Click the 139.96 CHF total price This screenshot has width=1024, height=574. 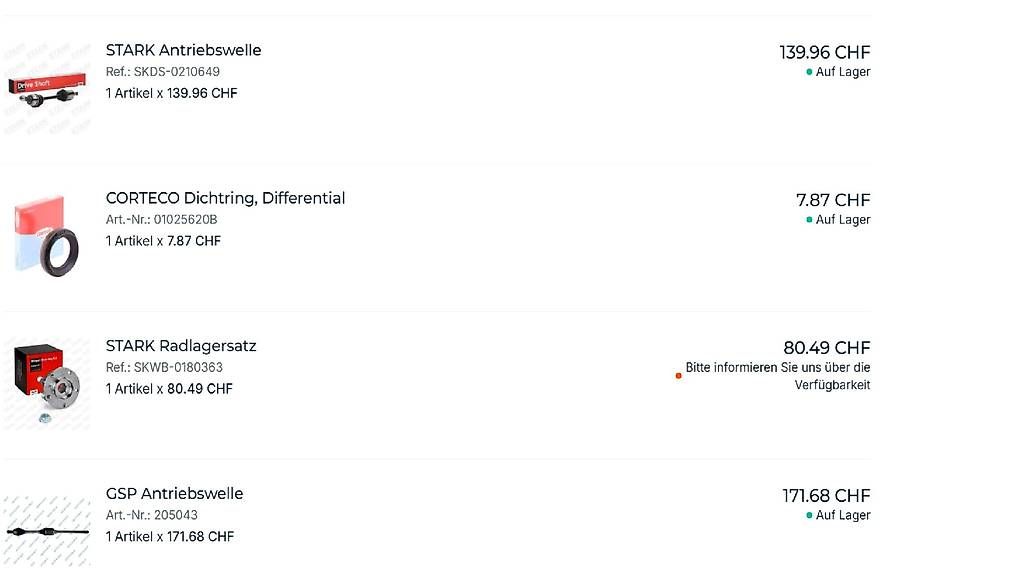(824, 52)
